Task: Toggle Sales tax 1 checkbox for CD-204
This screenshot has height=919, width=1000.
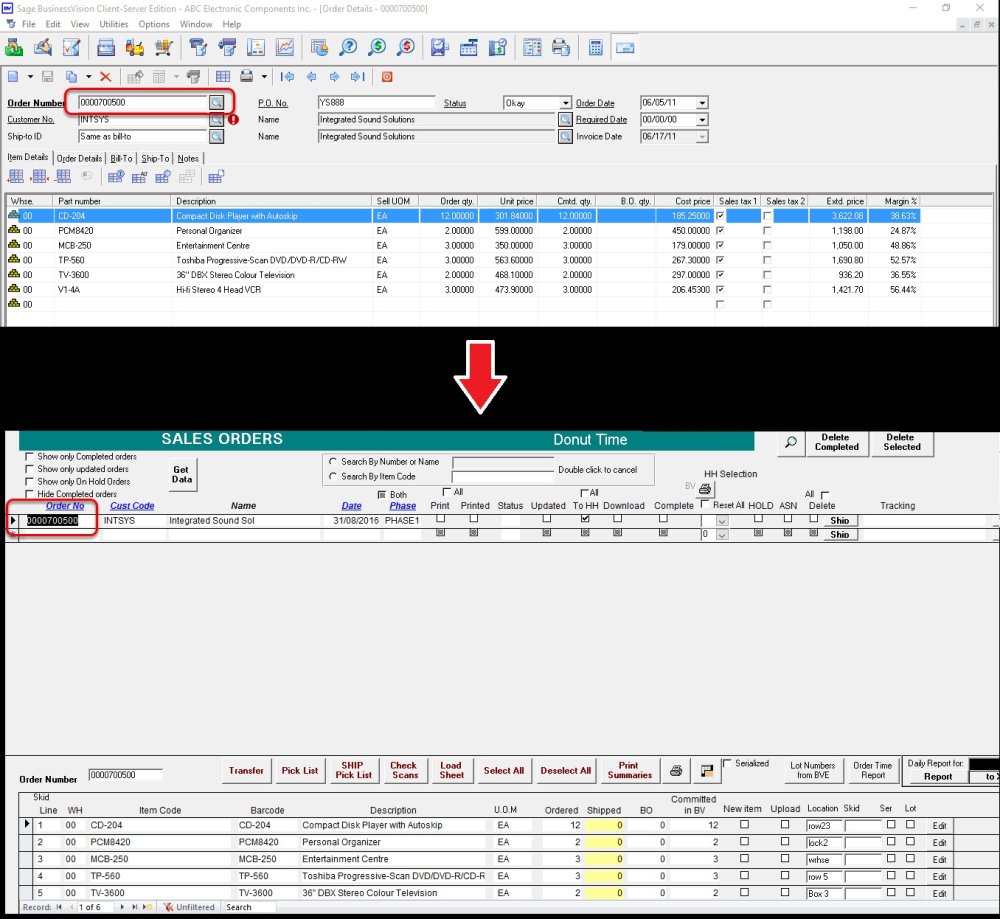Action: point(720,216)
